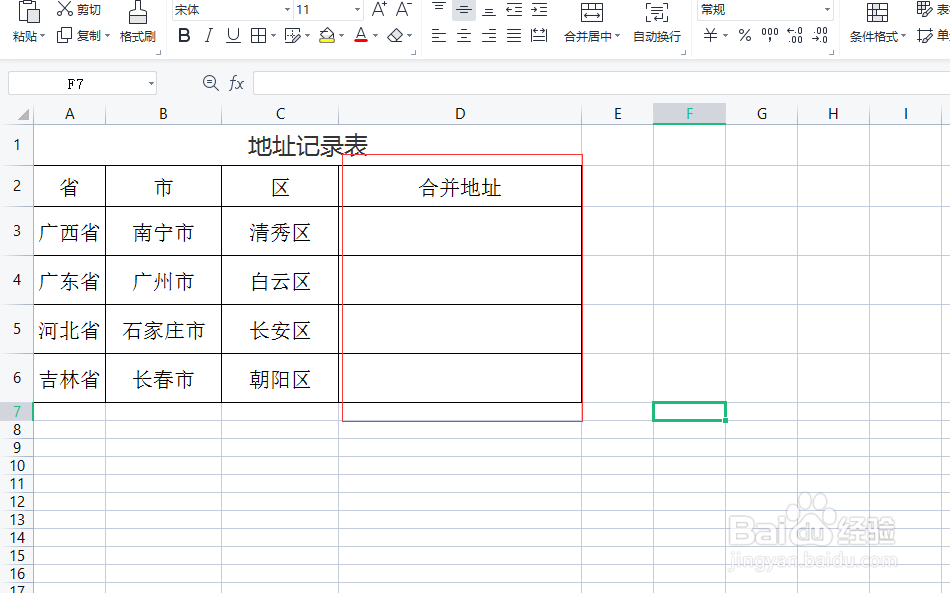Screen dimensions: 950x593
Task: Toggle vertical middle alignment
Action: [x=464, y=9]
